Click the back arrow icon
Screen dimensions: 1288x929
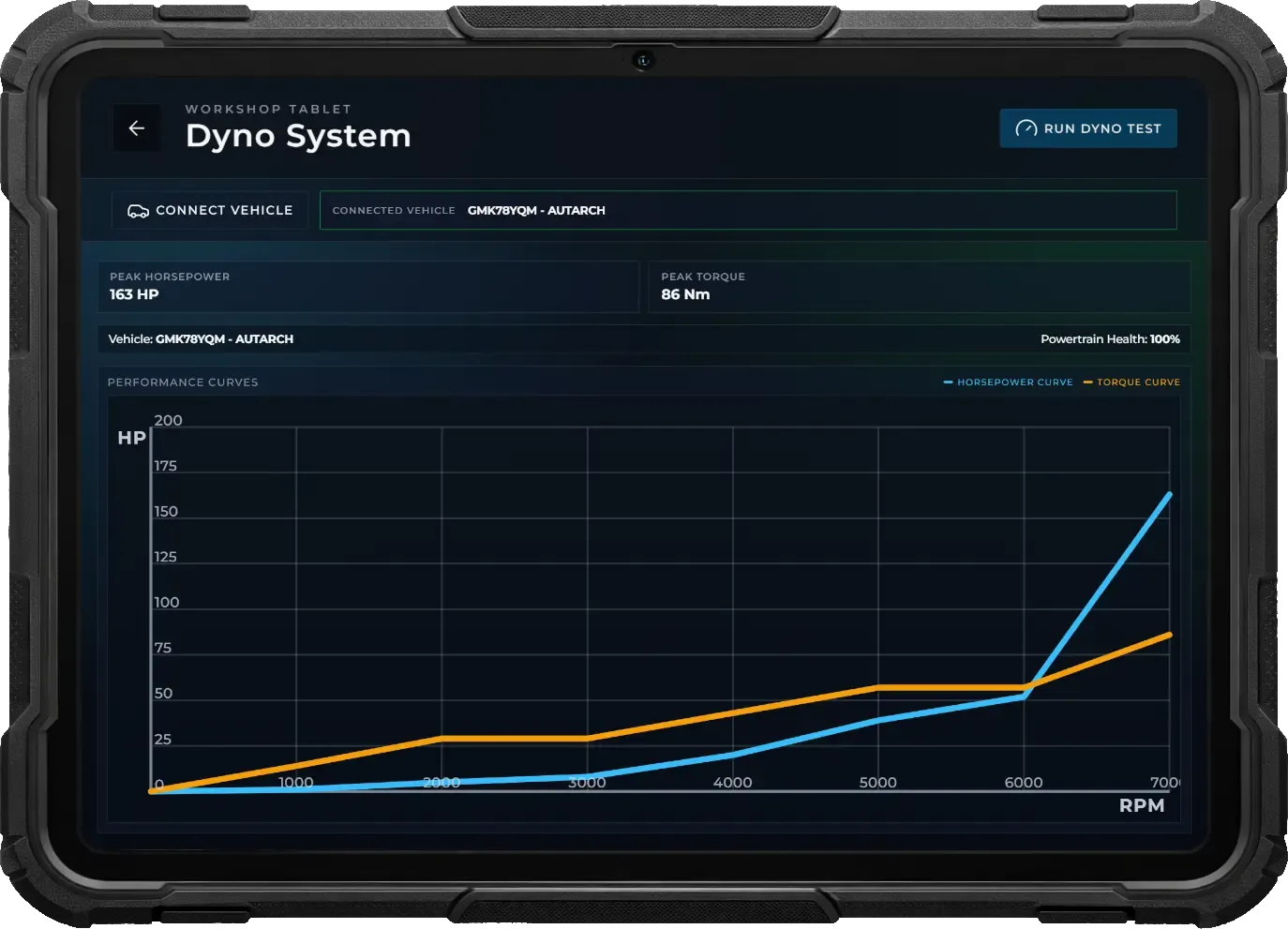[137, 127]
